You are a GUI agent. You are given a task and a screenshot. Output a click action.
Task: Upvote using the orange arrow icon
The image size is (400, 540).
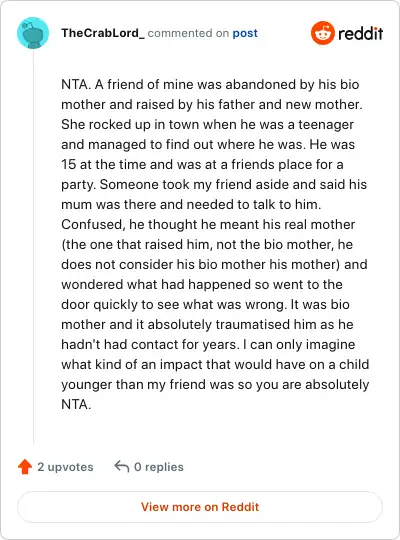pyautogui.click(x=25, y=467)
